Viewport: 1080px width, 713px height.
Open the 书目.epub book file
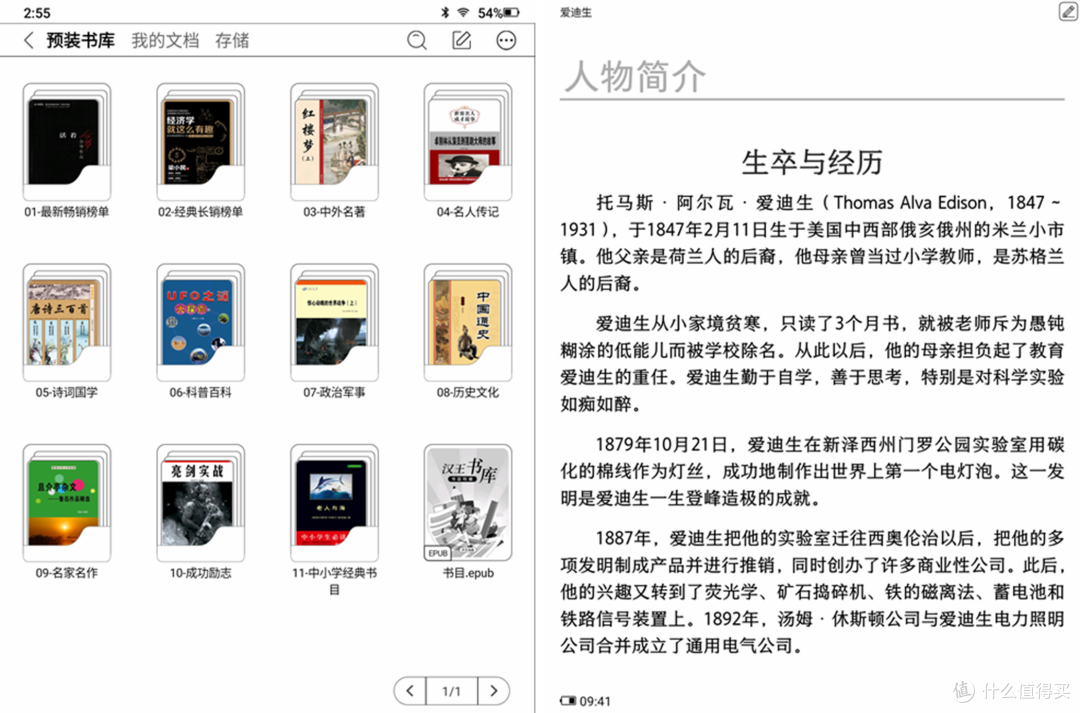coord(468,512)
